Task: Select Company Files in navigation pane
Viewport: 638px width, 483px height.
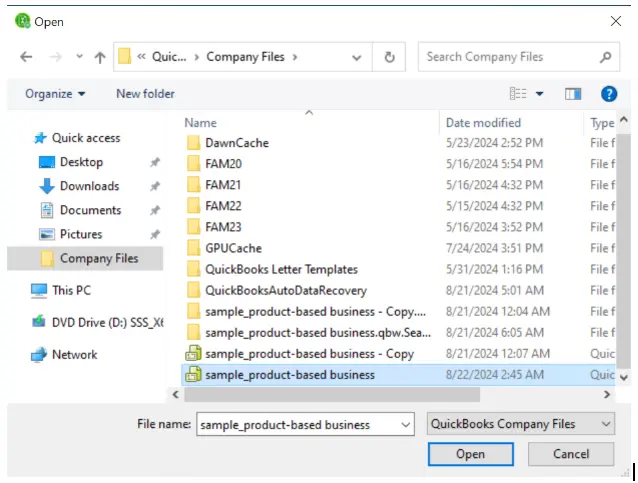Action: [x=85, y=258]
